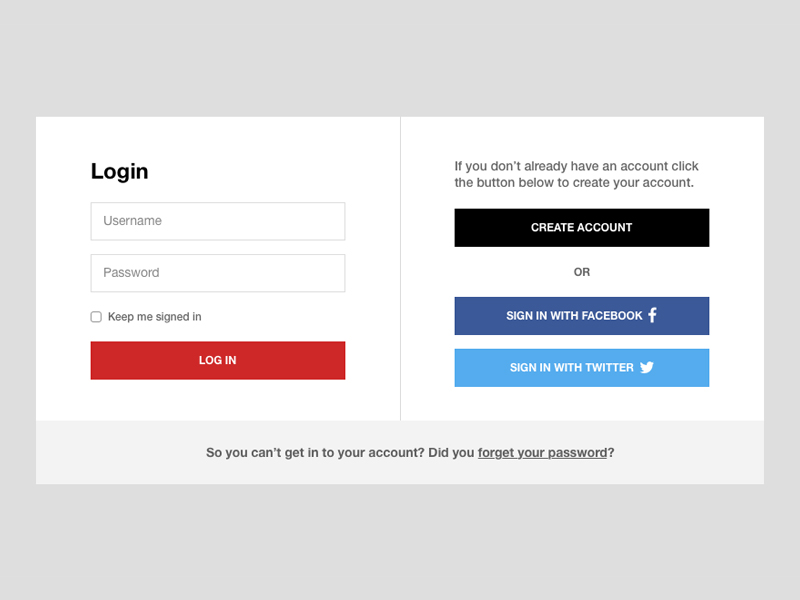
Task: Click the CREATE ACCOUNT button
Action: pos(581,227)
